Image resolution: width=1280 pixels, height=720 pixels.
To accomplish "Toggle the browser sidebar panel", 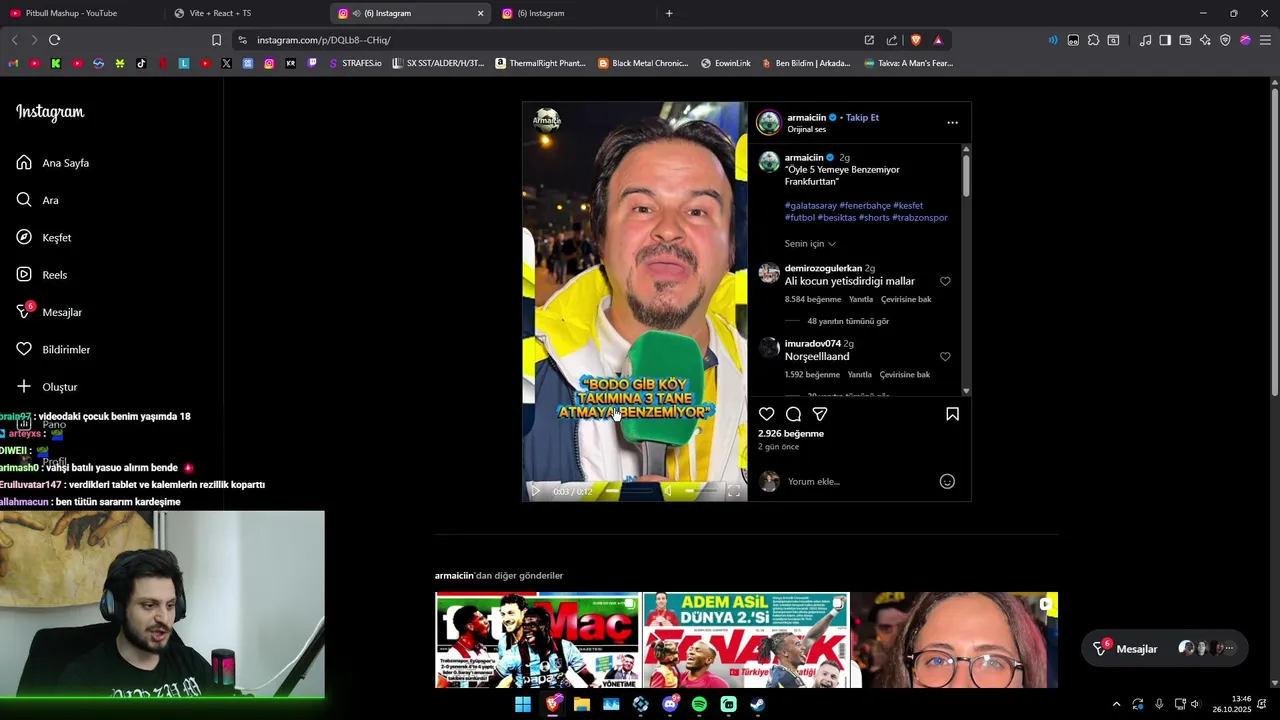I will point(1165,40).
